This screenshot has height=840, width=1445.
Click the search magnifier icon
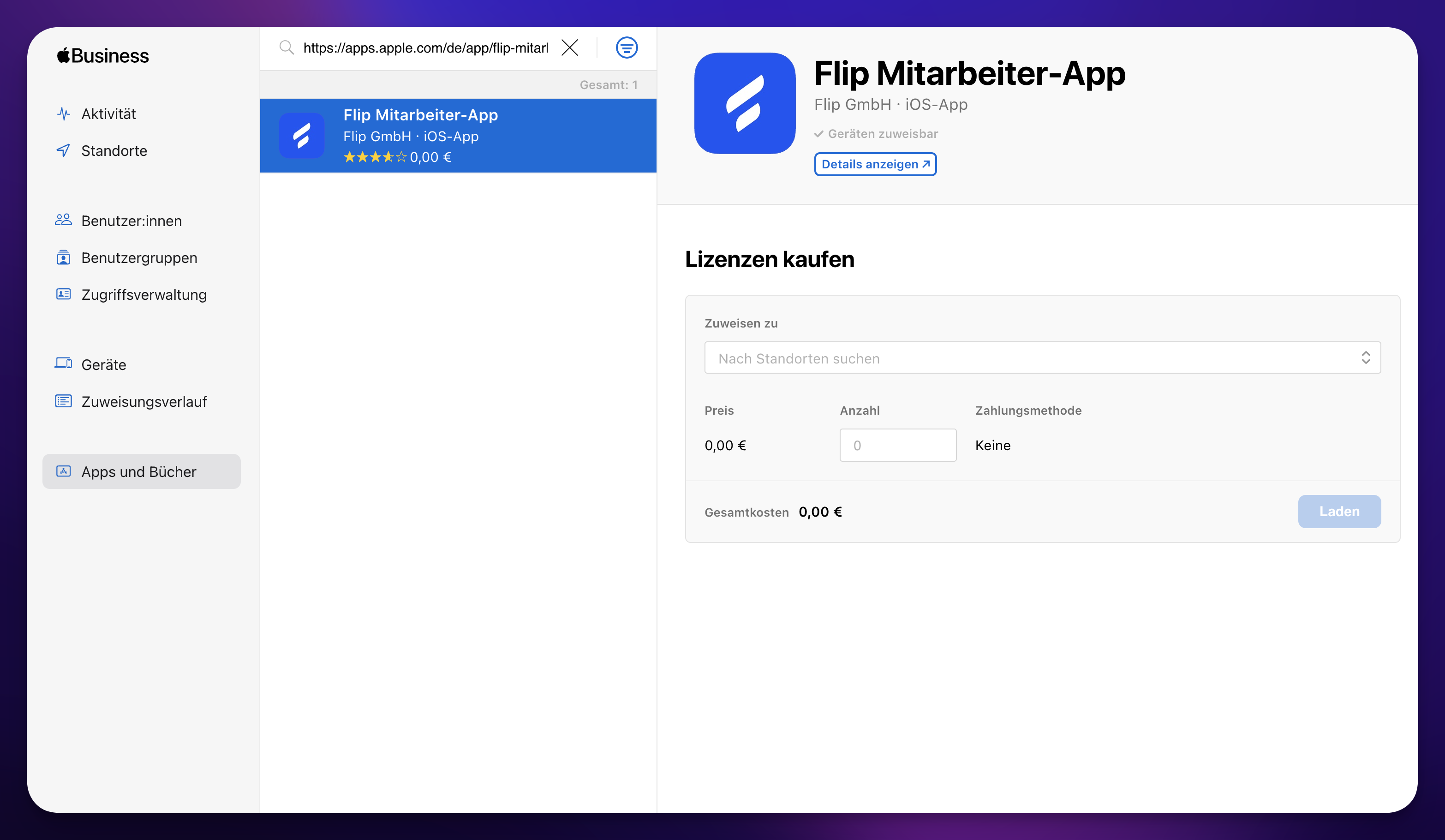[x=287, y=48]
